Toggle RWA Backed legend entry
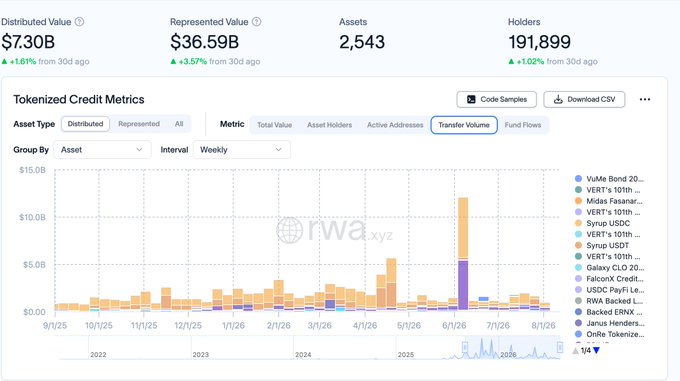This screenshot has height=381, width=680. click(x=609, y=301)
